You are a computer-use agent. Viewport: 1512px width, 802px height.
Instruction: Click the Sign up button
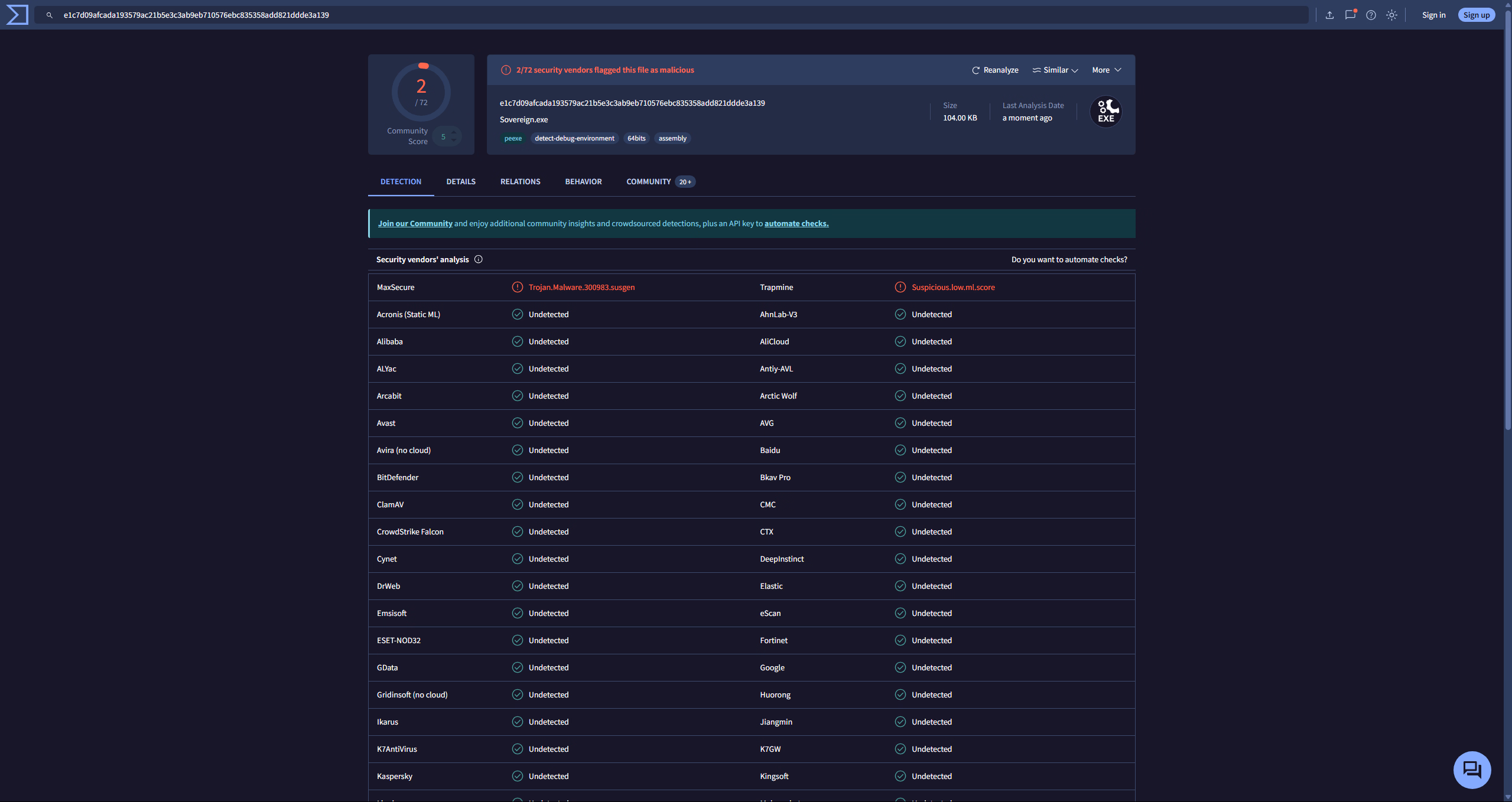(x=1476, y=15)
